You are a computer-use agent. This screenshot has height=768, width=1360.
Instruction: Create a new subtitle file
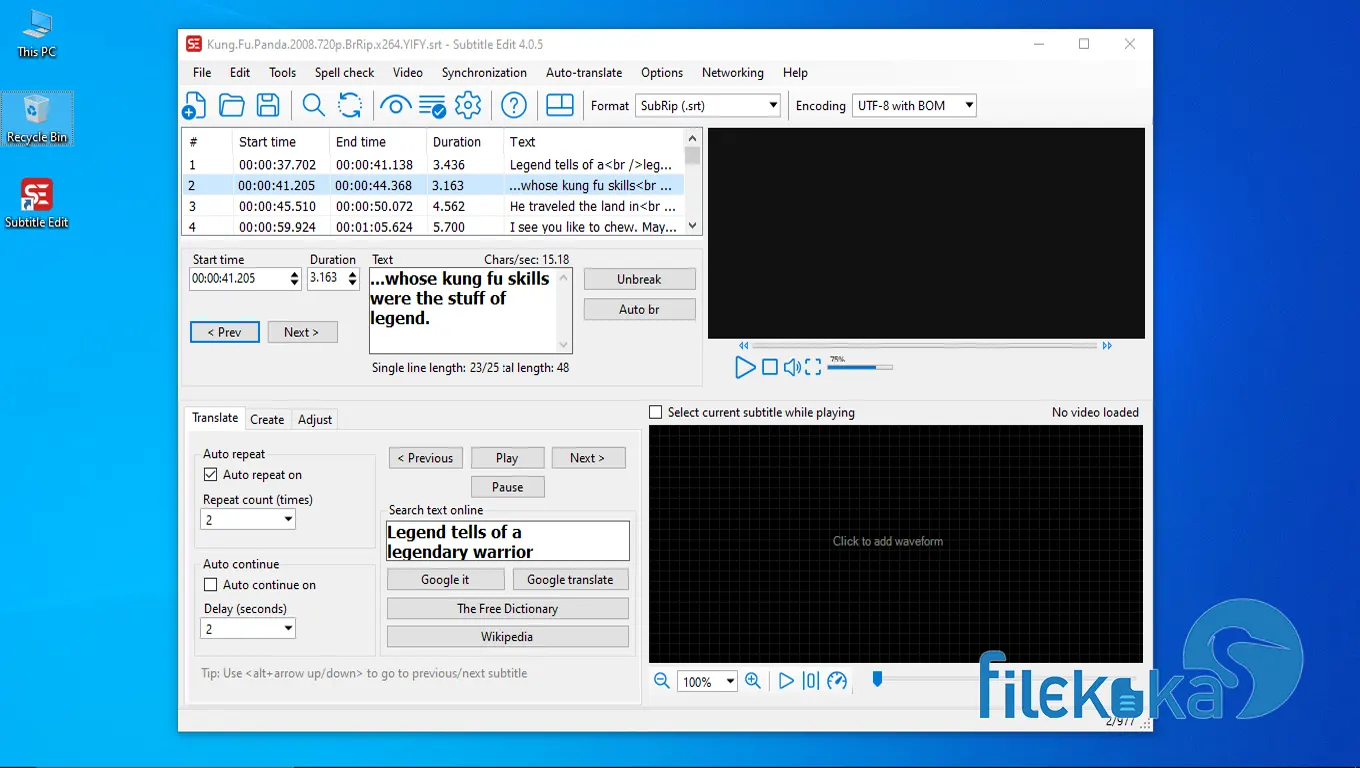pos(194,105)
